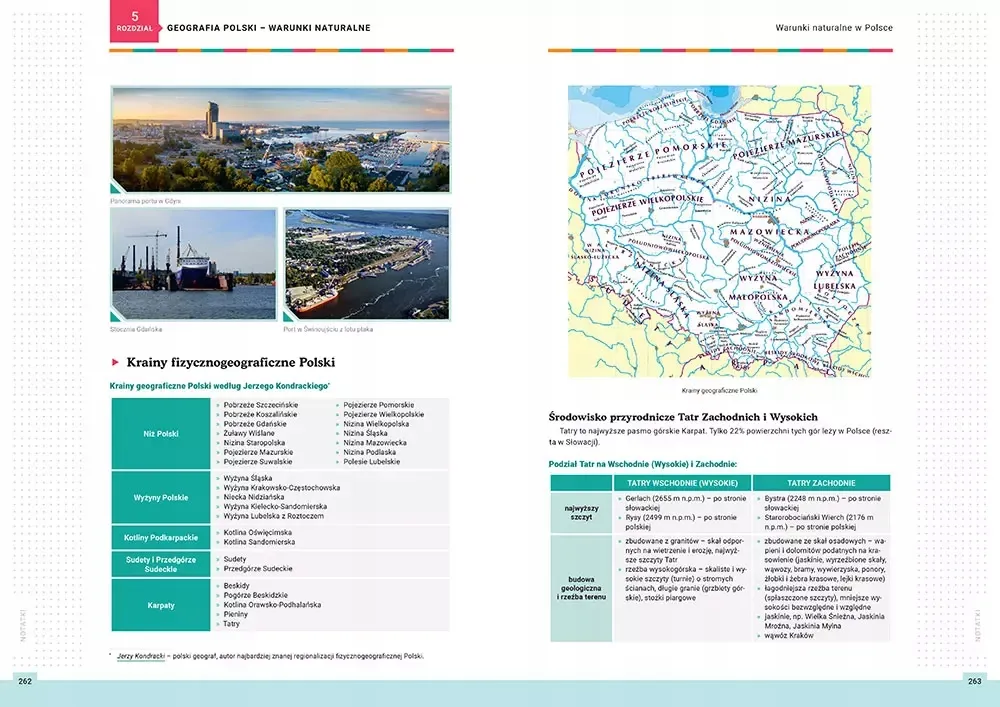Click list item 'Pieniny'
1000x707 pixels.
point(235,615)
